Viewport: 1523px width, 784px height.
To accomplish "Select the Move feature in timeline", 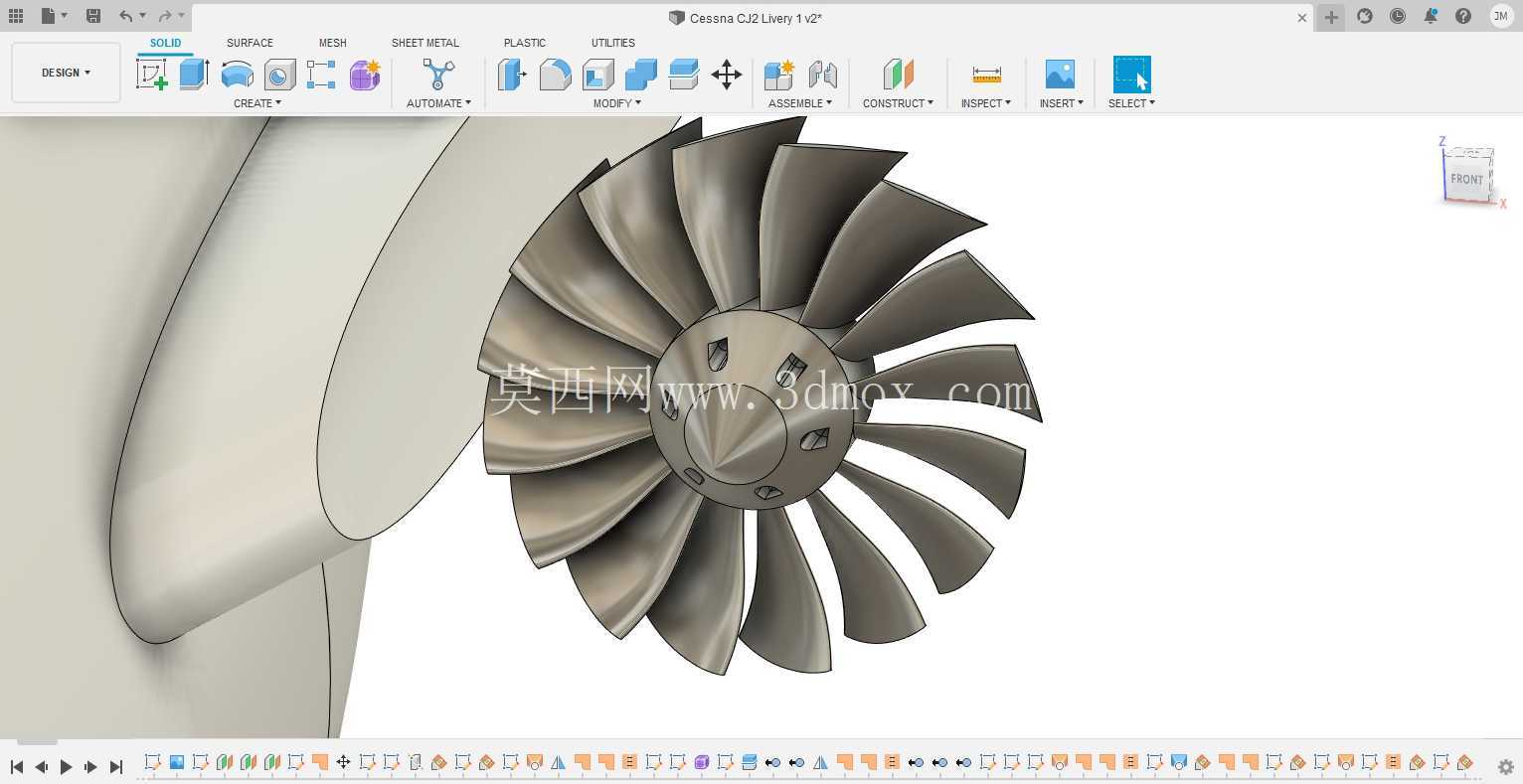I will pyautogui.click(x=343, y=762).
